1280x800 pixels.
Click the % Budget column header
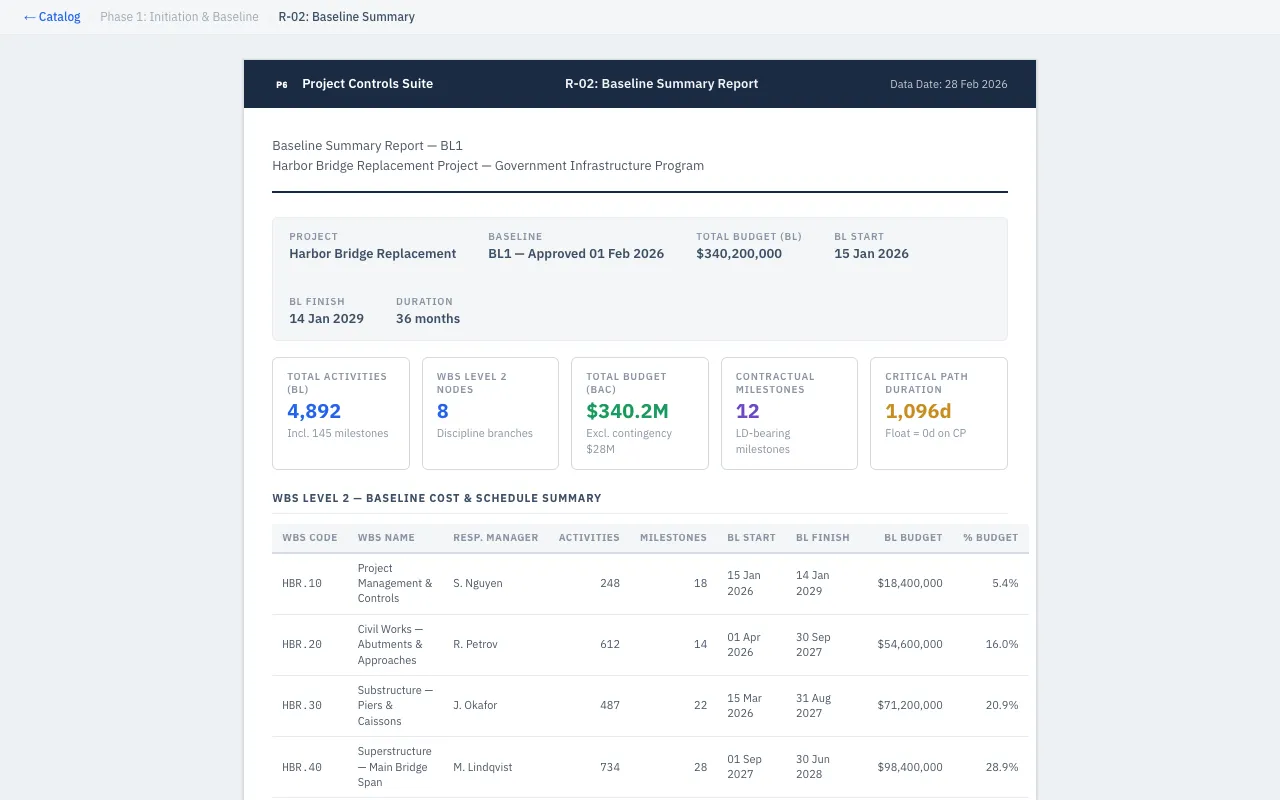pyautogui.click(x=990, y=538)
